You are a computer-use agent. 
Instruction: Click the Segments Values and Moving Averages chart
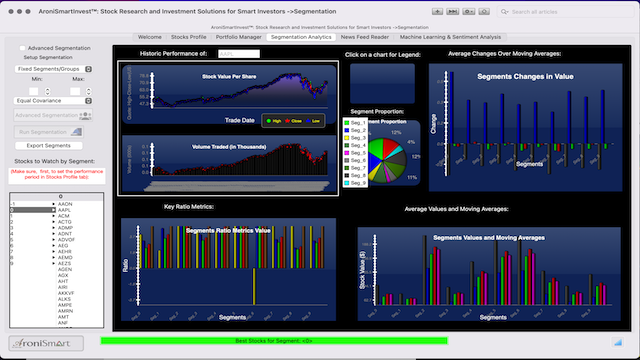[x=489, y=274]
